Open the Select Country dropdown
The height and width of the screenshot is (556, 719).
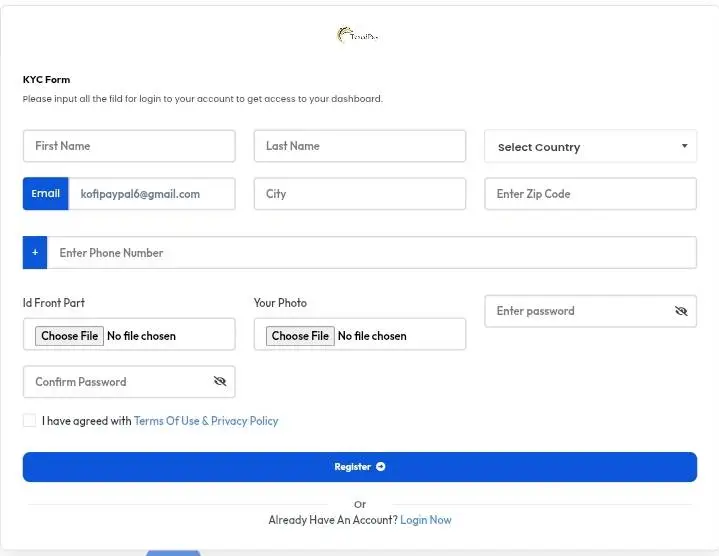tap(590, 147)
